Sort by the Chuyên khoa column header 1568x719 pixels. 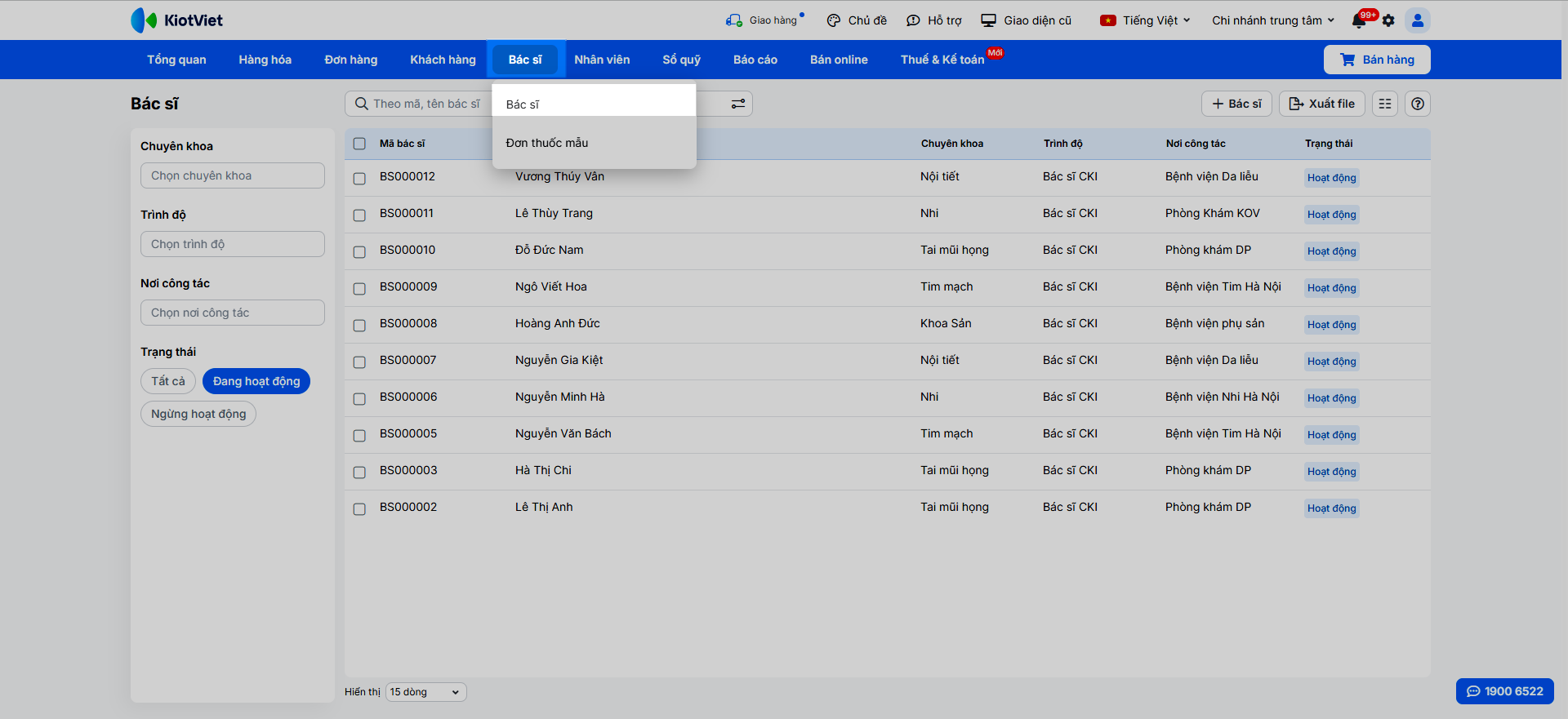952,144
